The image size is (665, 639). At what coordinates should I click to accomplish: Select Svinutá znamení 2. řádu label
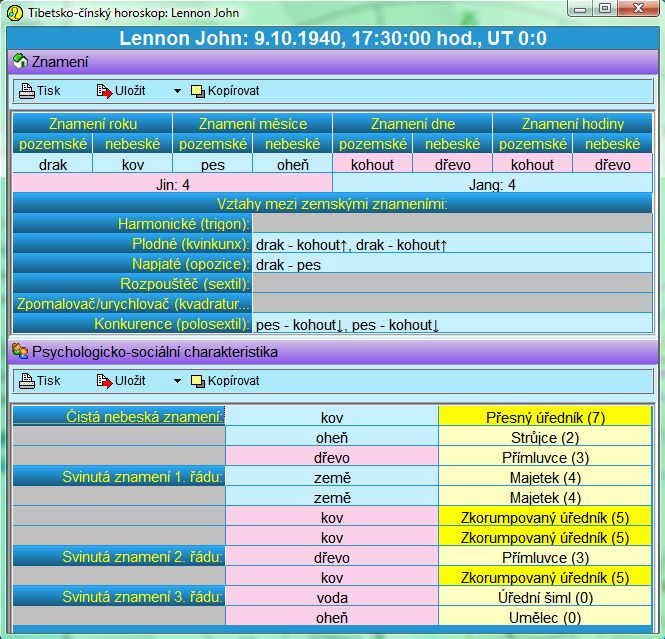[119, 556]
